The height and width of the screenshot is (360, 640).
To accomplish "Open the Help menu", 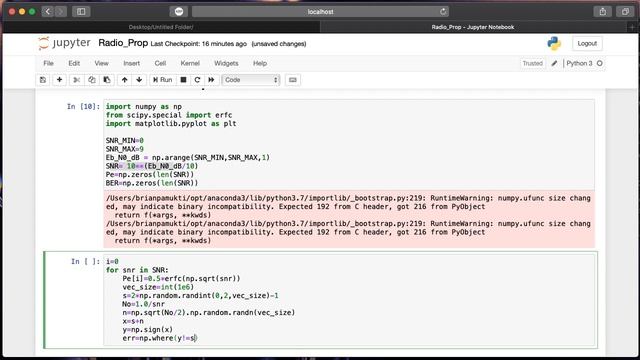I will tap(260, 63).
